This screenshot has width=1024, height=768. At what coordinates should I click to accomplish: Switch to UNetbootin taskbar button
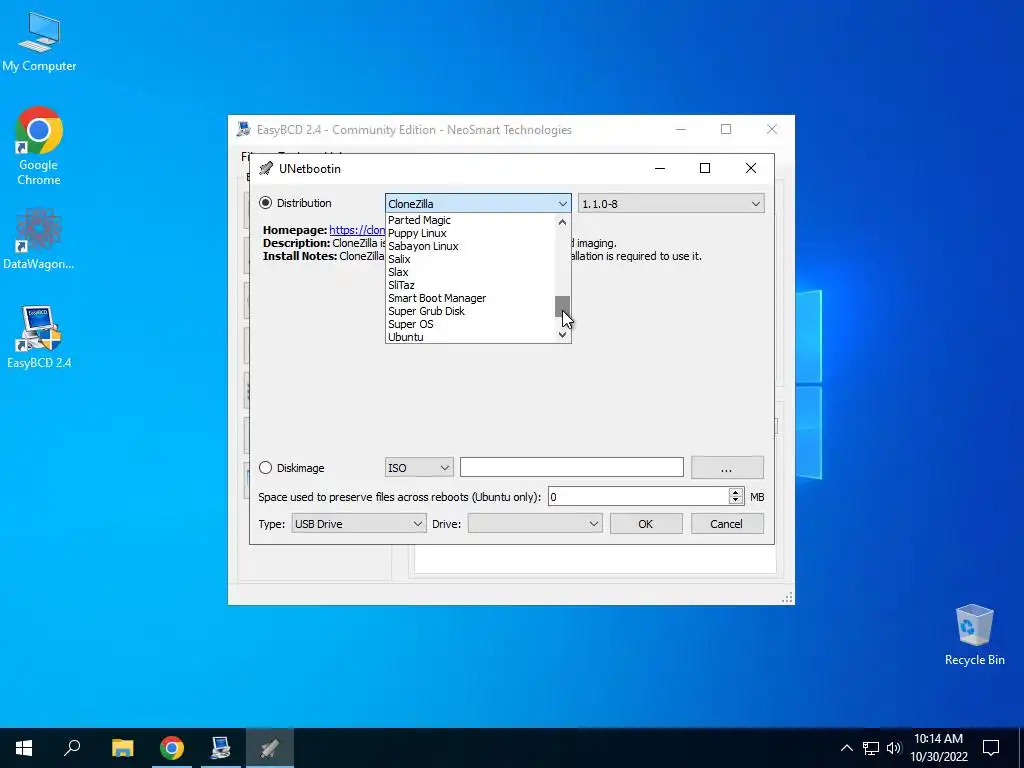(270, 748)
